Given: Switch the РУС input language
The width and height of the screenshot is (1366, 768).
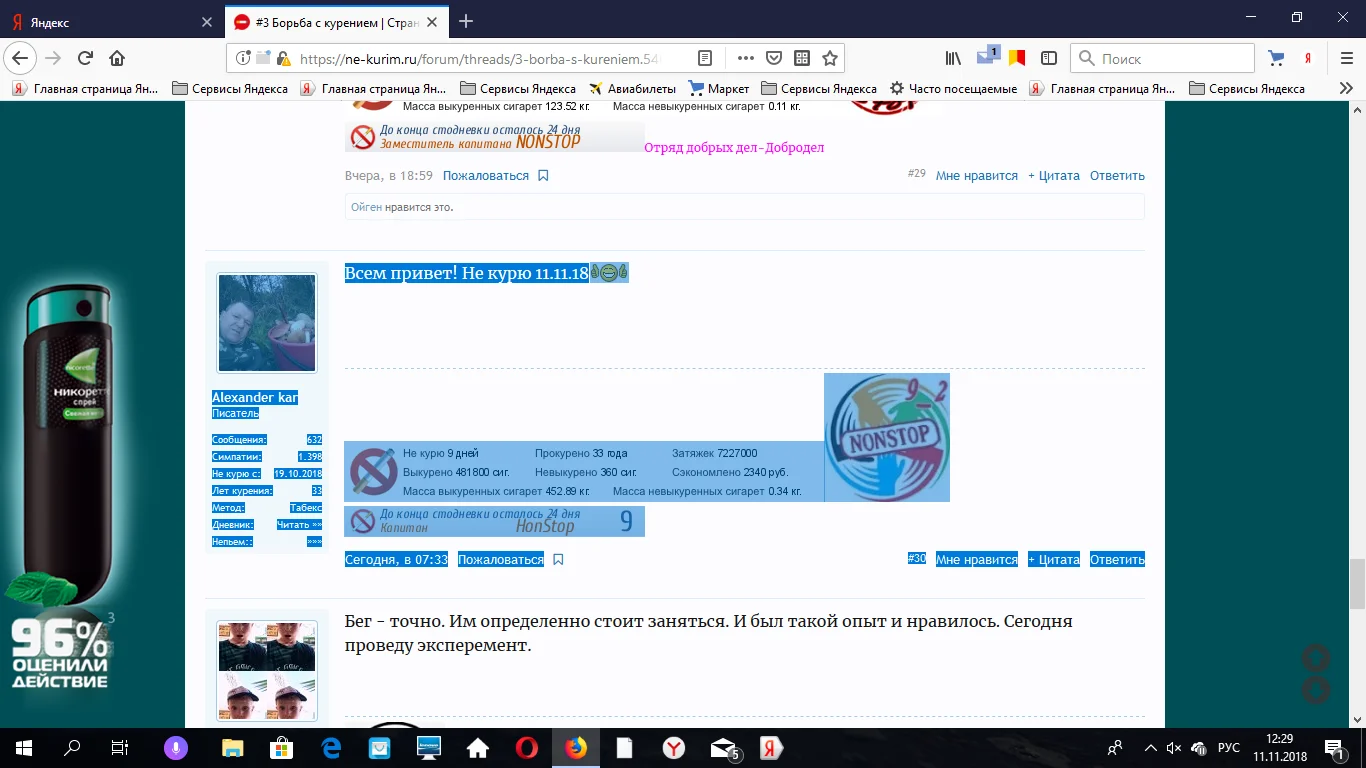Looking at the screenshot, I should (1229, 748).
